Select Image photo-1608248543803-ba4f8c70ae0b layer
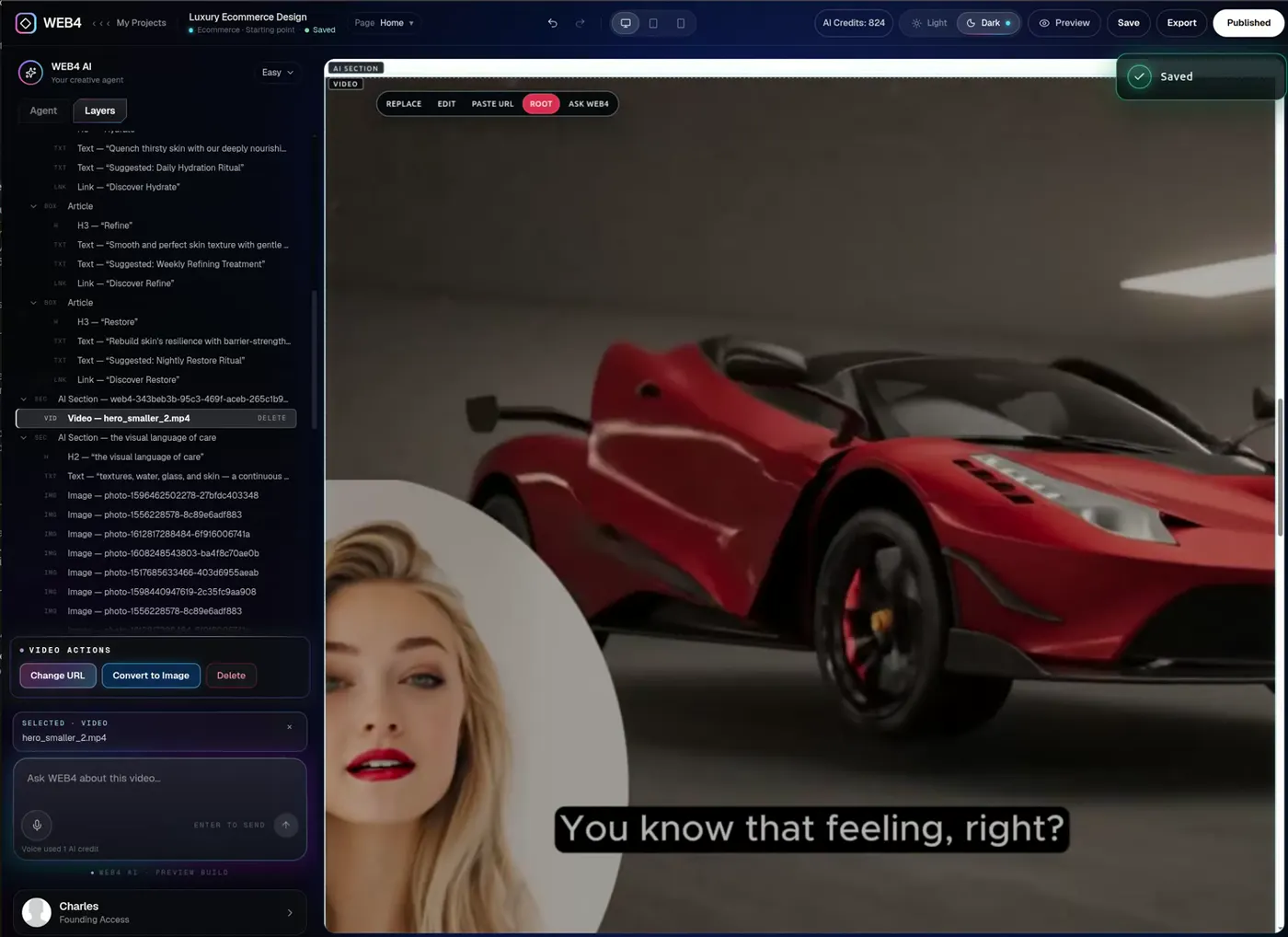The width and height of the screenshot is (1288, 937). (156, 554)
